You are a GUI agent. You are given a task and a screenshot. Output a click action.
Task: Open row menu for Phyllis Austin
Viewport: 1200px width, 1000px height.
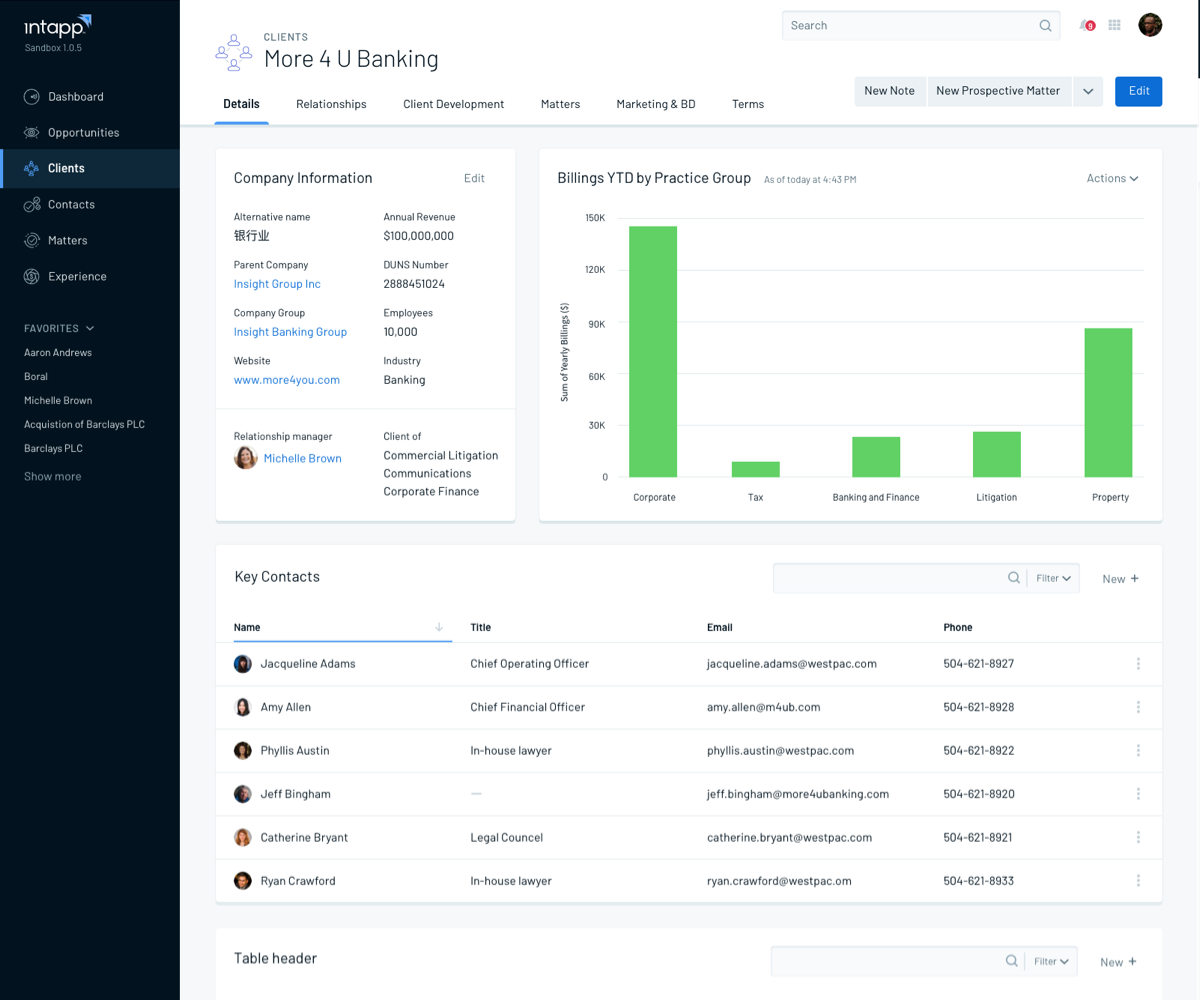tap(1138, 751)
